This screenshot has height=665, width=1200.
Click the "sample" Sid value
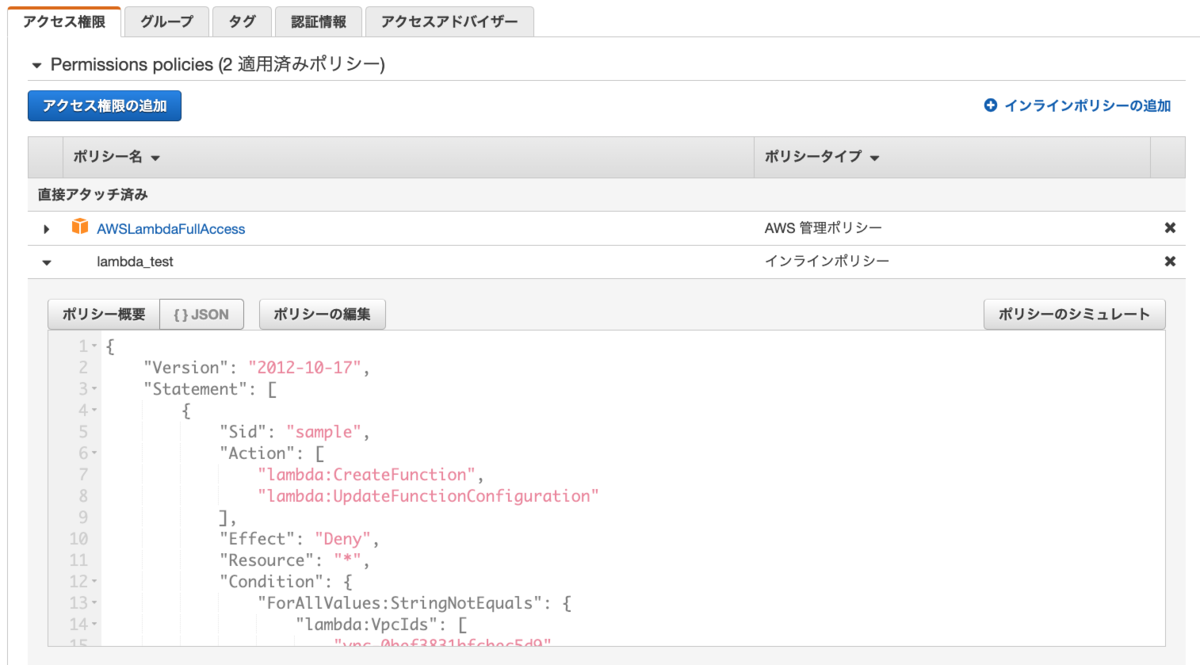tap(324, 432)
